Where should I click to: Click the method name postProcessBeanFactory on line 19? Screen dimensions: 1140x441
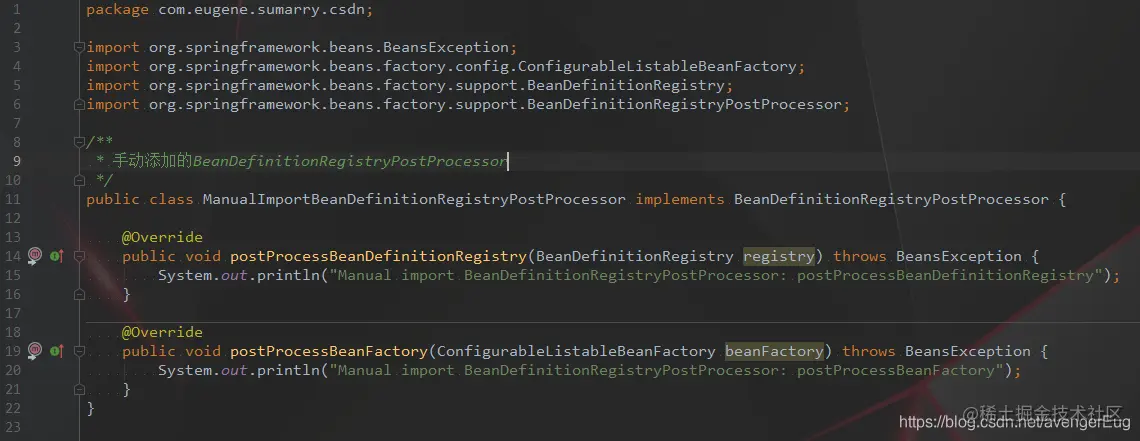click(x=329, y=351)
